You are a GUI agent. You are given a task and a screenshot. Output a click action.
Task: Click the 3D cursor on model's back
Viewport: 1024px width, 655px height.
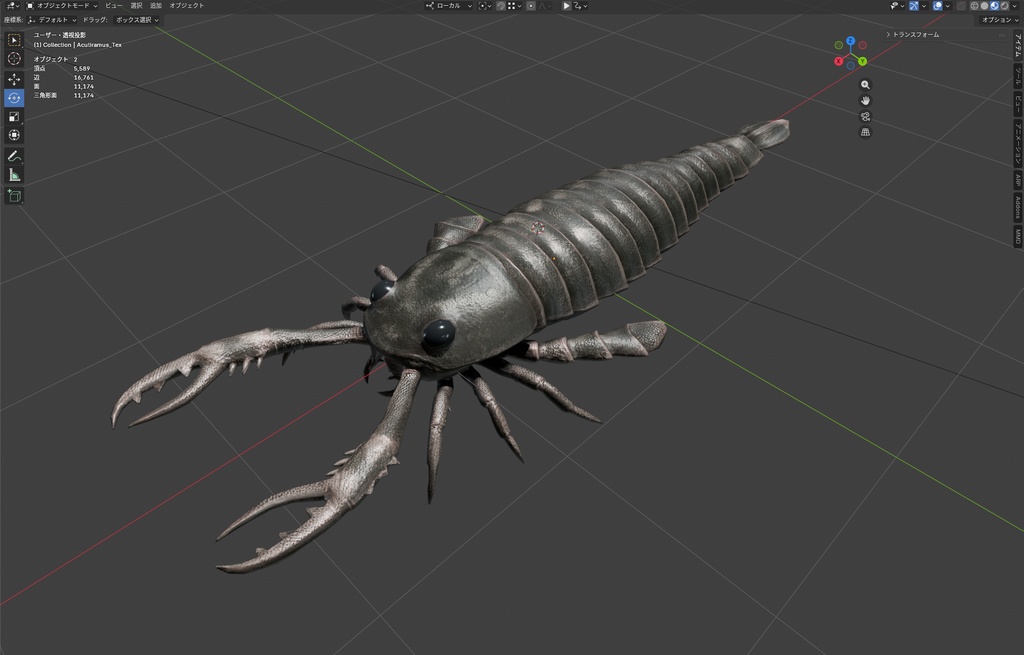pos(537,227)
